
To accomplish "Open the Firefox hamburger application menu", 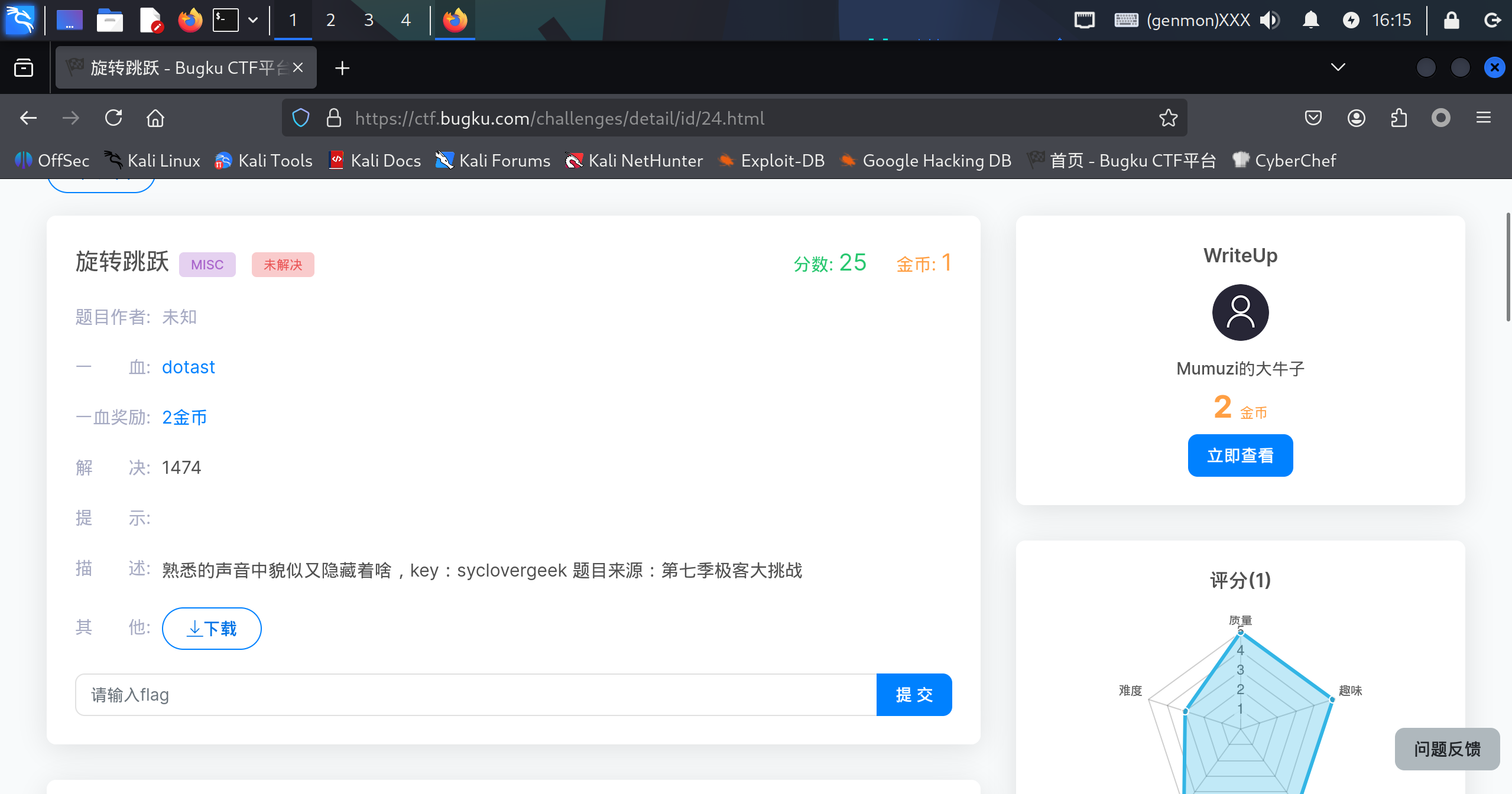I will [x=1483, y=118].
